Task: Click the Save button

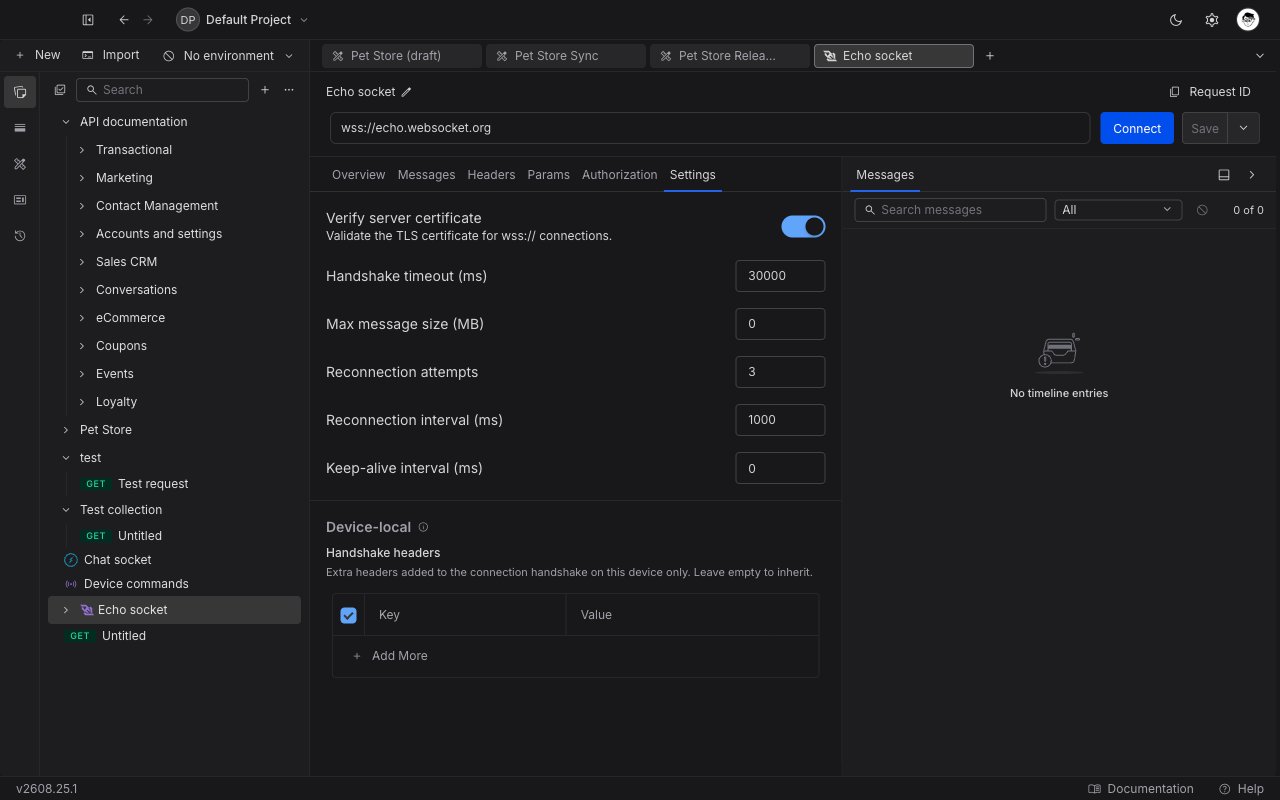Action: click(x=1205, y=128)
